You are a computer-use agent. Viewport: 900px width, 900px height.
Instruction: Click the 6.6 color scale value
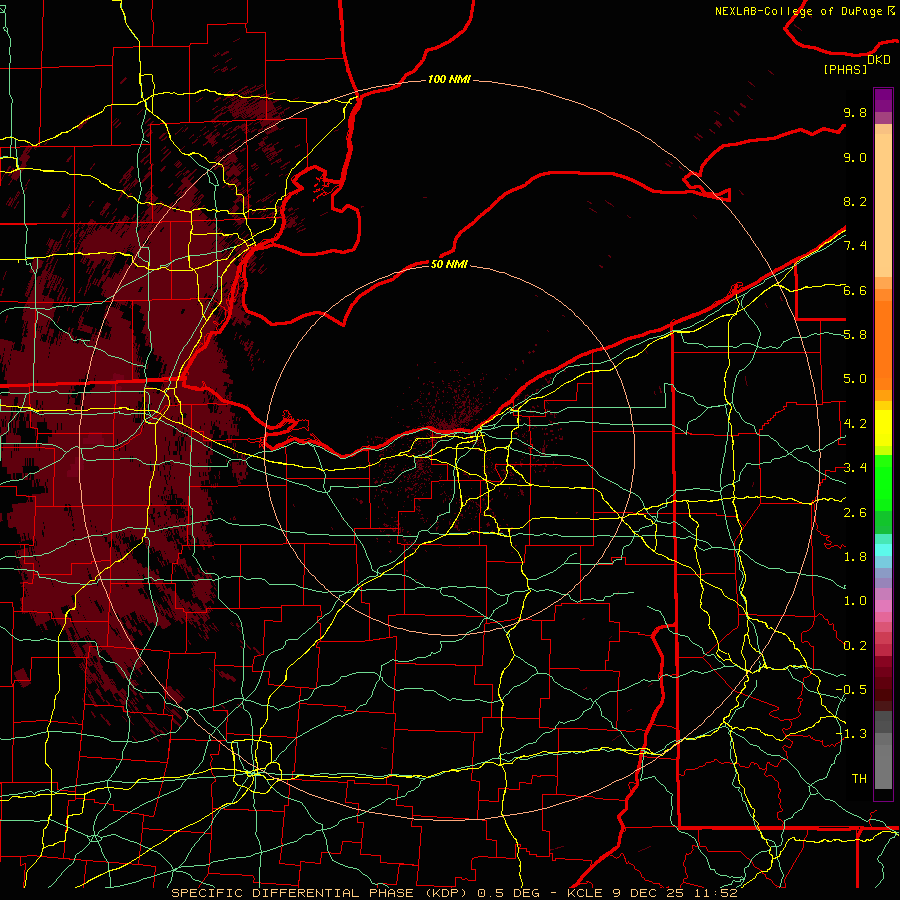tap(855, 290)
